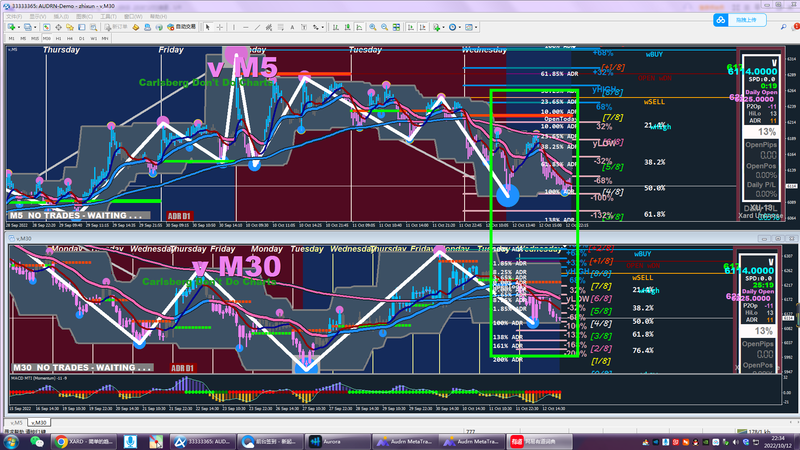
Task: Open the third menu bar item
Action: pos(61,16)
